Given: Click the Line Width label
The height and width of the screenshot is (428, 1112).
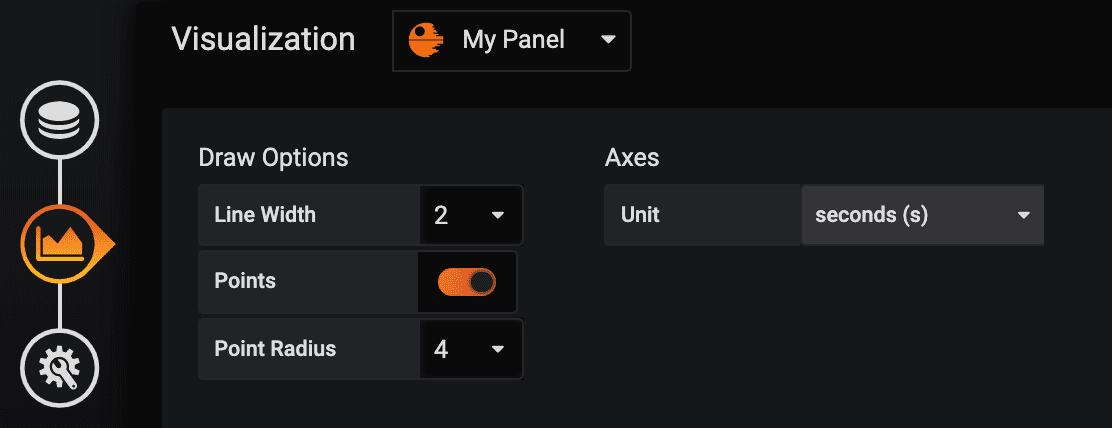Looking at the screenshot, I should coord(265,215).
